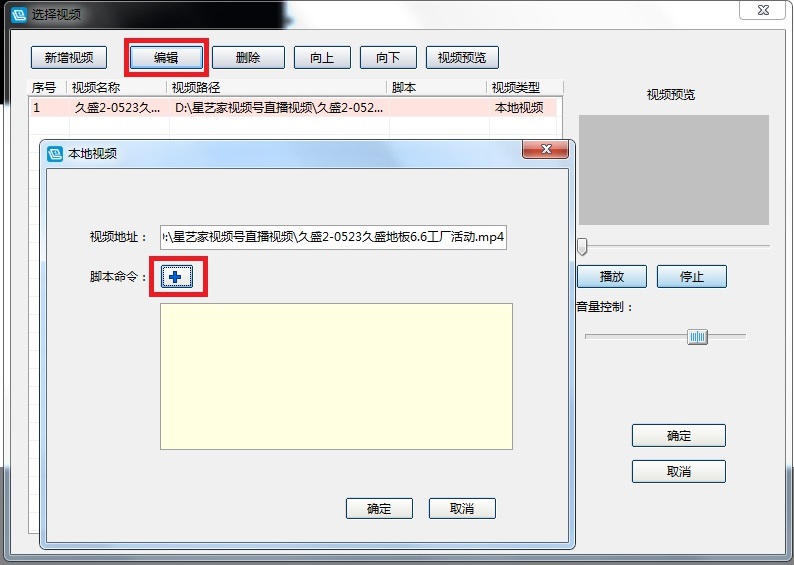Screen dimensions: 794x565
Task: Click the 选择视频 title bar app icon
Action: pos(16,14)
